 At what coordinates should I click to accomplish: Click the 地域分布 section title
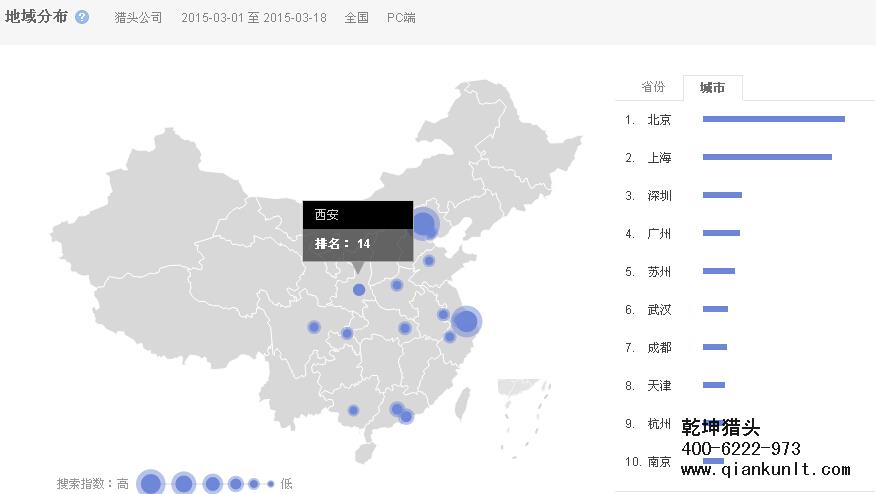click(x=37, y=17)
